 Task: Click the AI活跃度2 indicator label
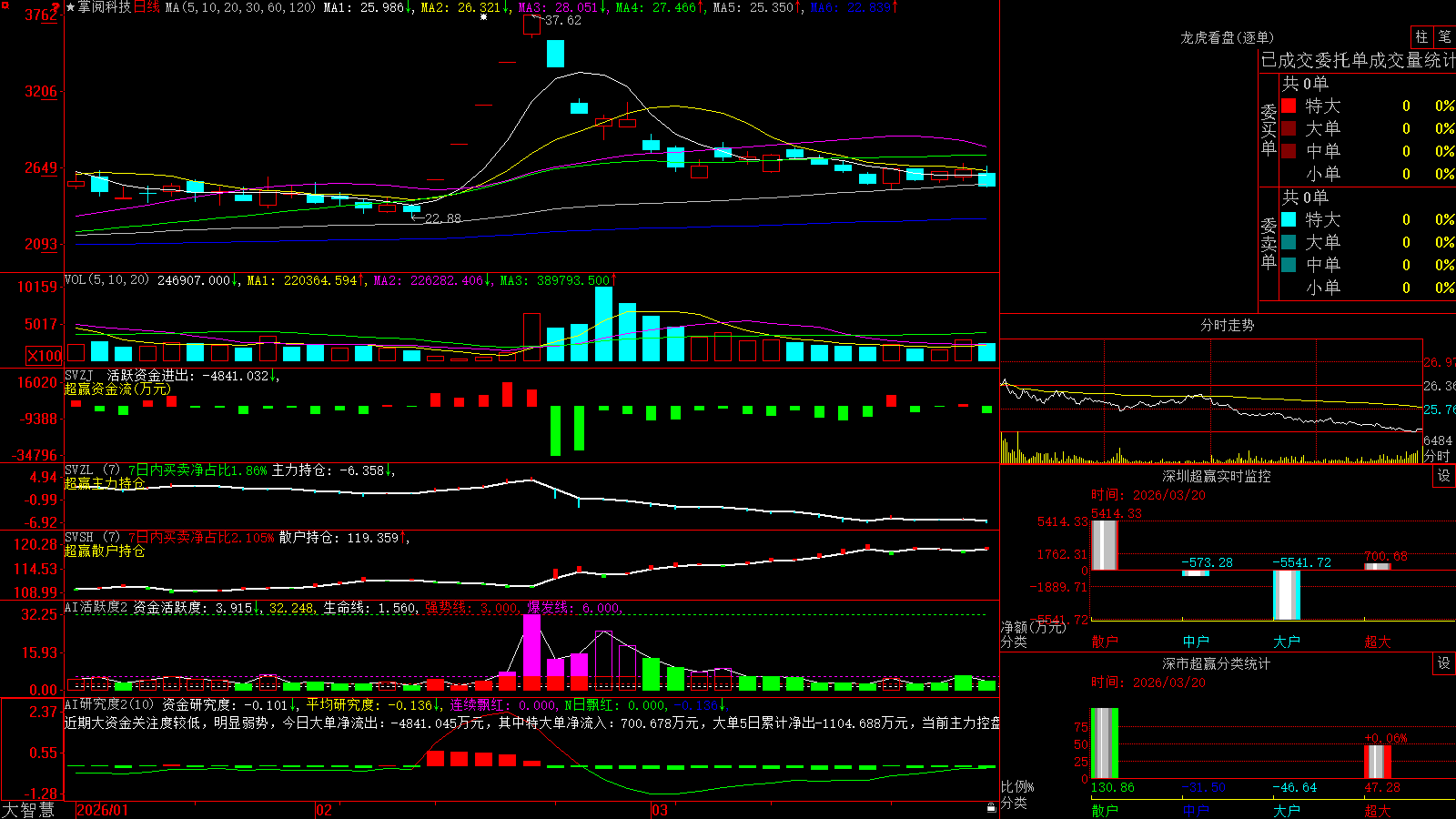[x=96, y=608]
